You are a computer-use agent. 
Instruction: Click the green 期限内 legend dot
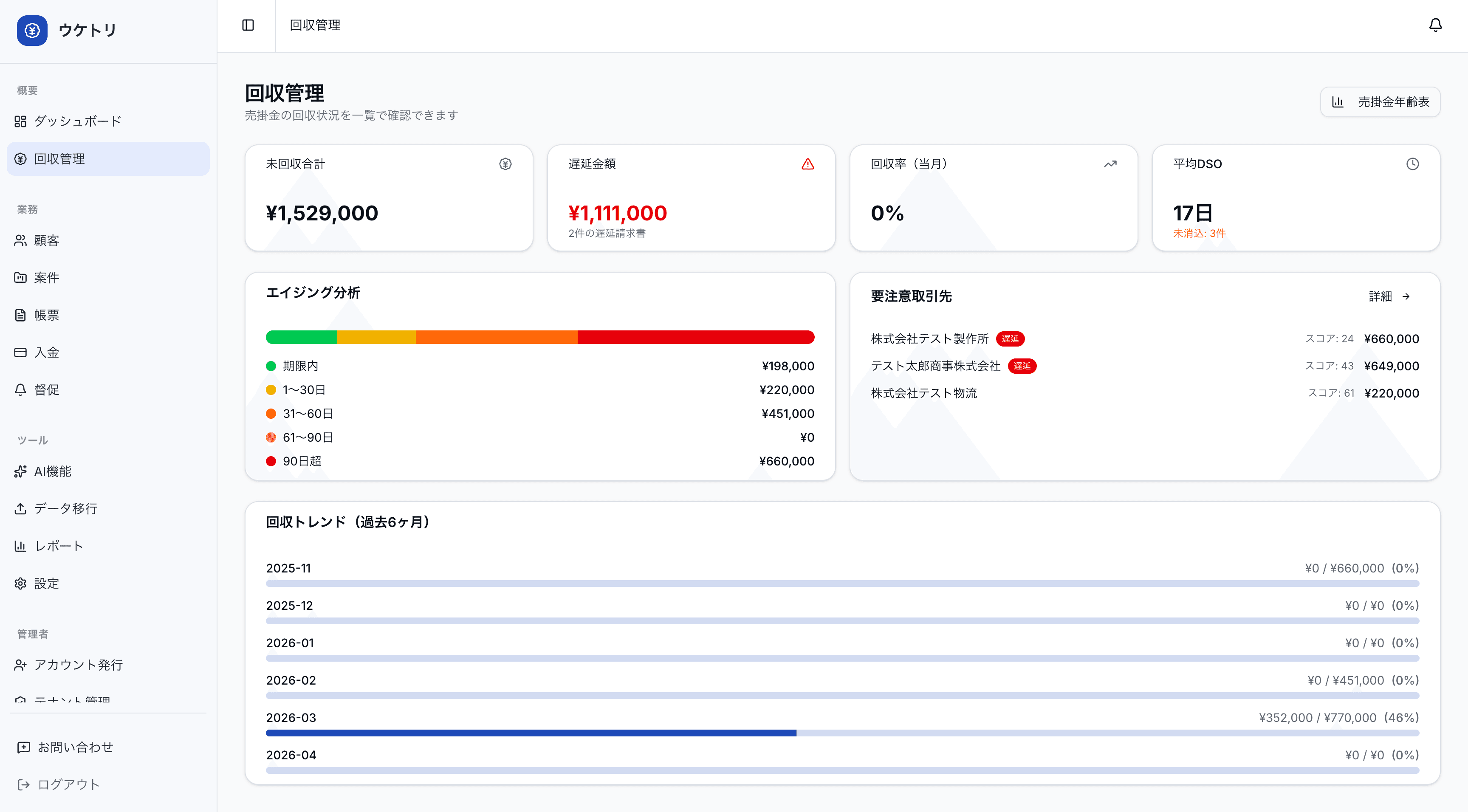271,367
